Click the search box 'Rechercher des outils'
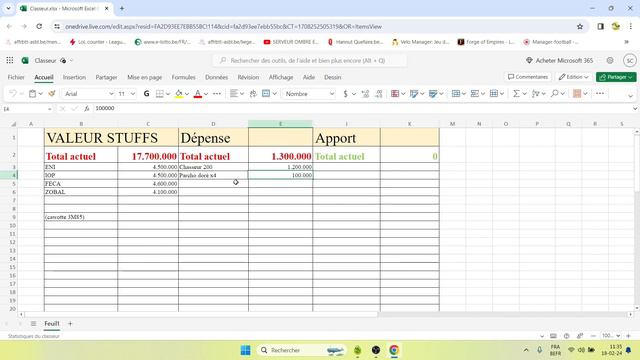Screen dimensions: 640x360 (x=309, y=60)
